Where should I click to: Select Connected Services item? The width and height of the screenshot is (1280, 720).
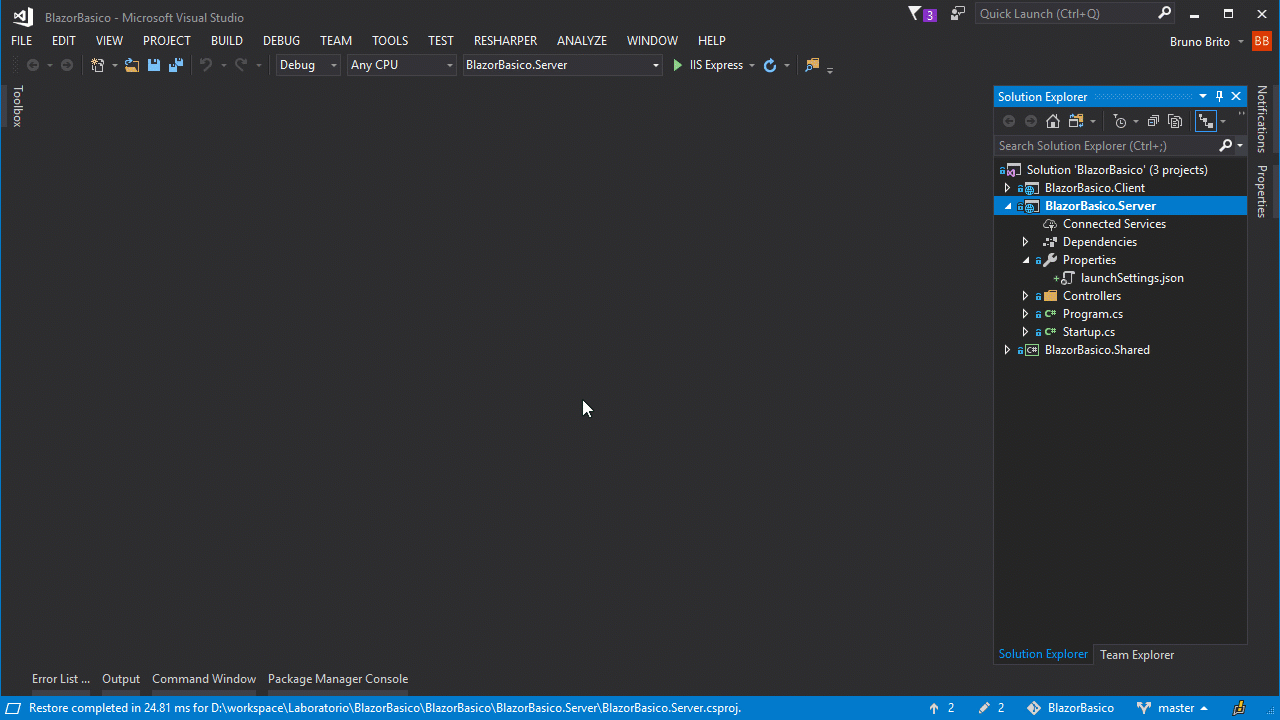tap(1114, 224)
